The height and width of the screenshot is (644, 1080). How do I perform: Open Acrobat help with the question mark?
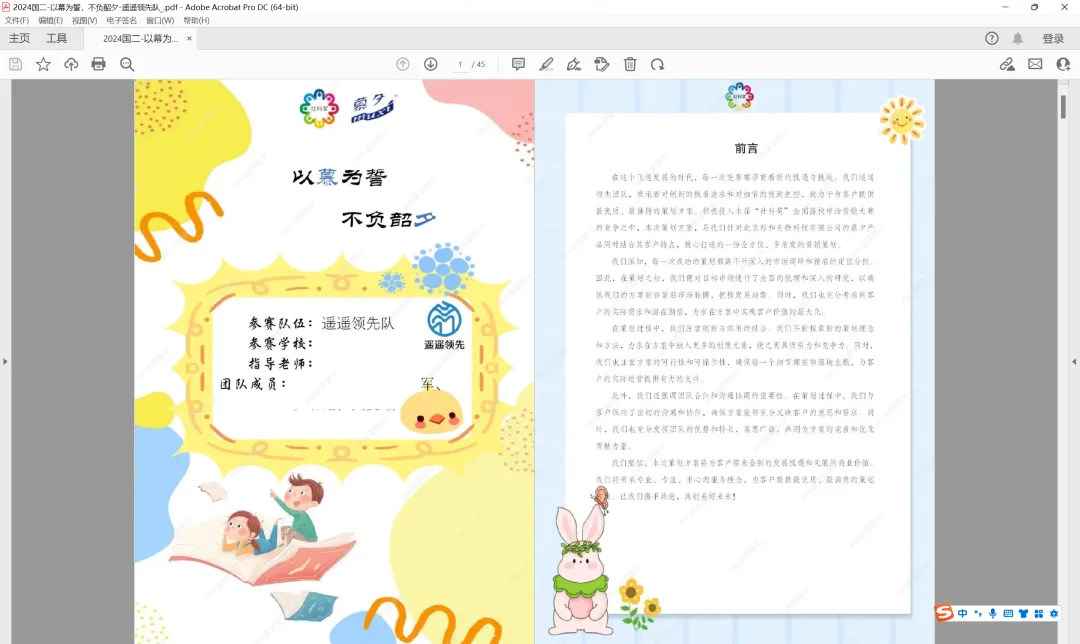[990, 38]
